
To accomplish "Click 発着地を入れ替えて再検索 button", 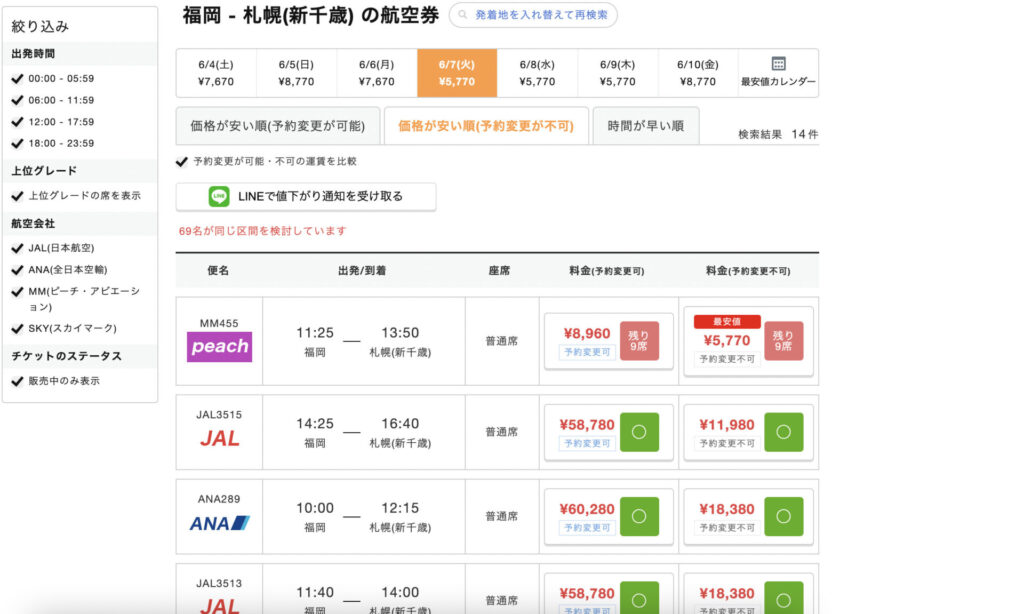I will 533,15.
